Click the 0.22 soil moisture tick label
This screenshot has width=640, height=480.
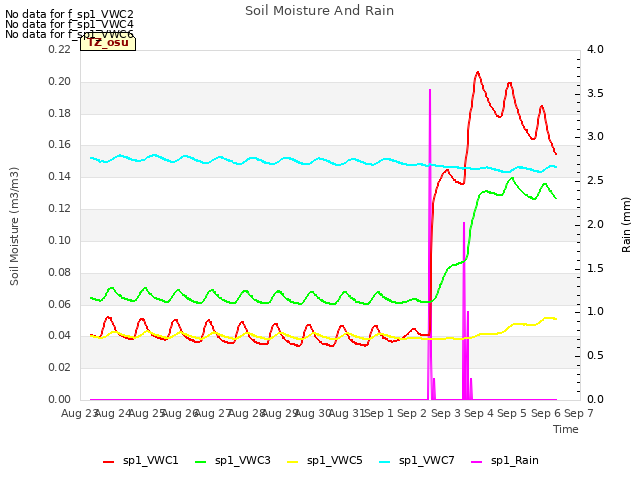[x=60, y=50]
